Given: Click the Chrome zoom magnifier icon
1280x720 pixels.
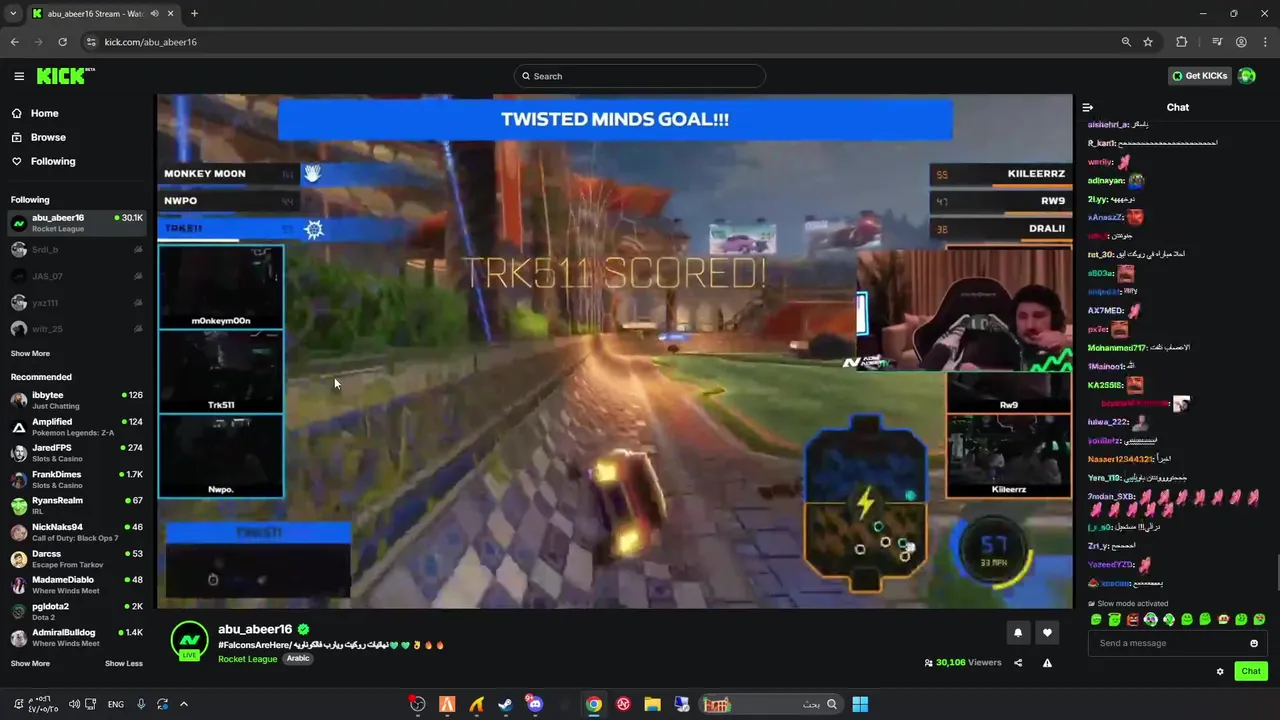Looking at the screenshot, I should pyautogui.click(x=1126, y=42).
